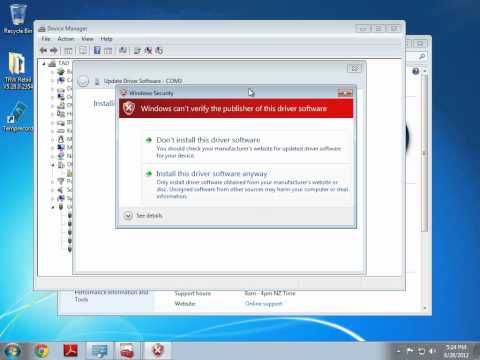Open the File menu in Device Manager
Viewport: 480px width, 360px height.
coord(46,39)
